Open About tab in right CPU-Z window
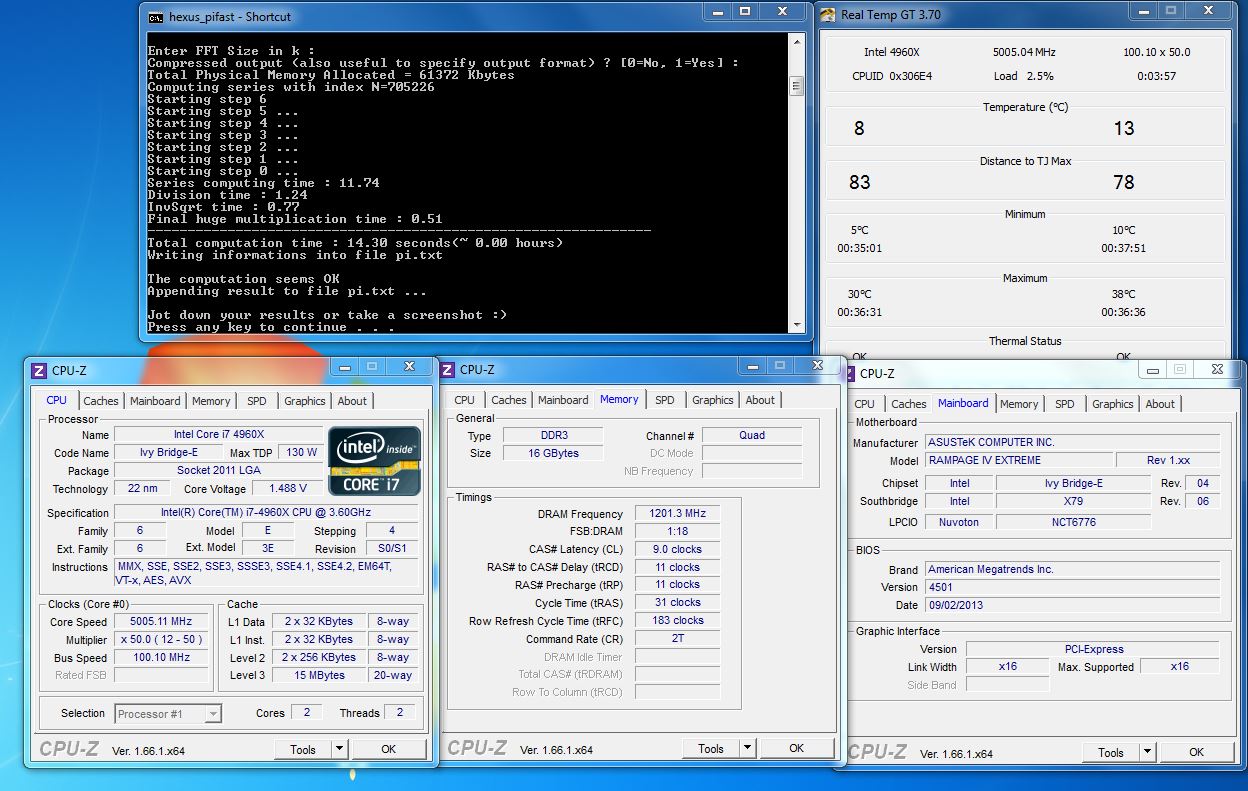1248x791 pixels. pyautogui.click(x=1160, y=404)
